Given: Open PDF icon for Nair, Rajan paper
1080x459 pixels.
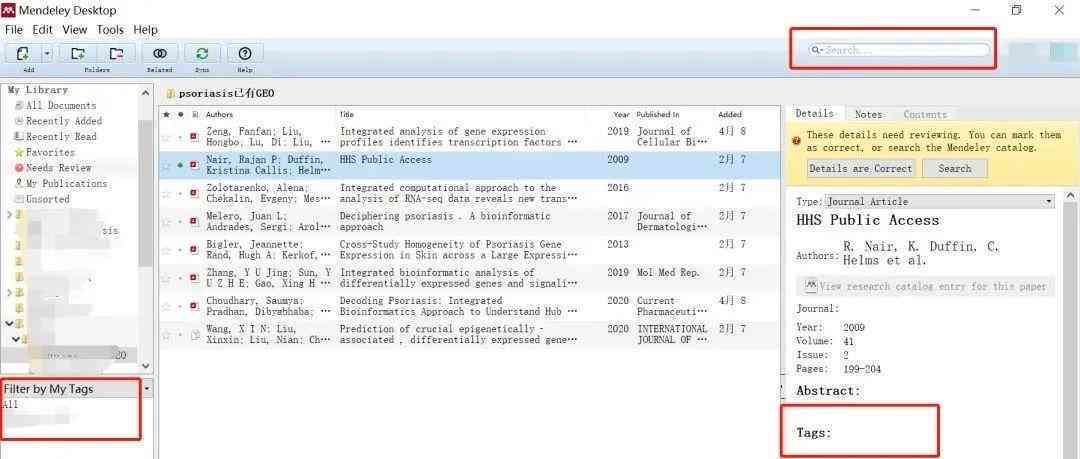Looking at the screenshot, I should (x=195, y=165).
